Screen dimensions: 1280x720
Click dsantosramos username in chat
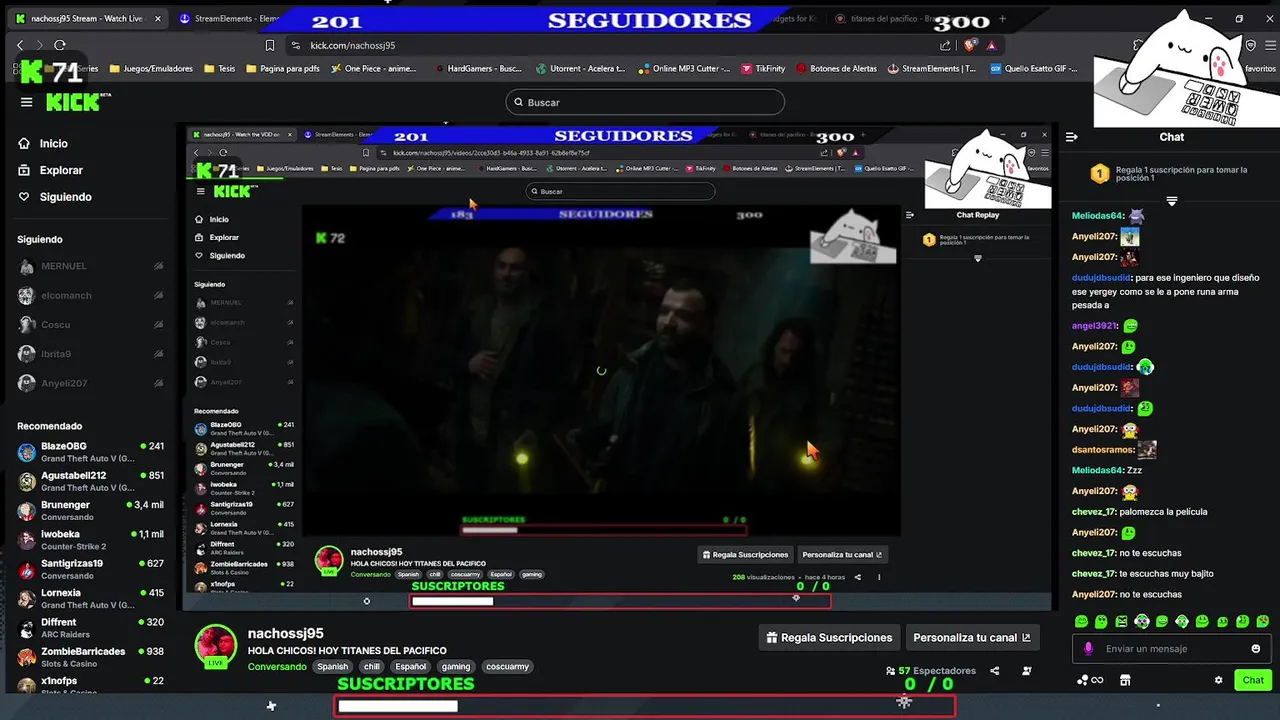[1103, 450]
